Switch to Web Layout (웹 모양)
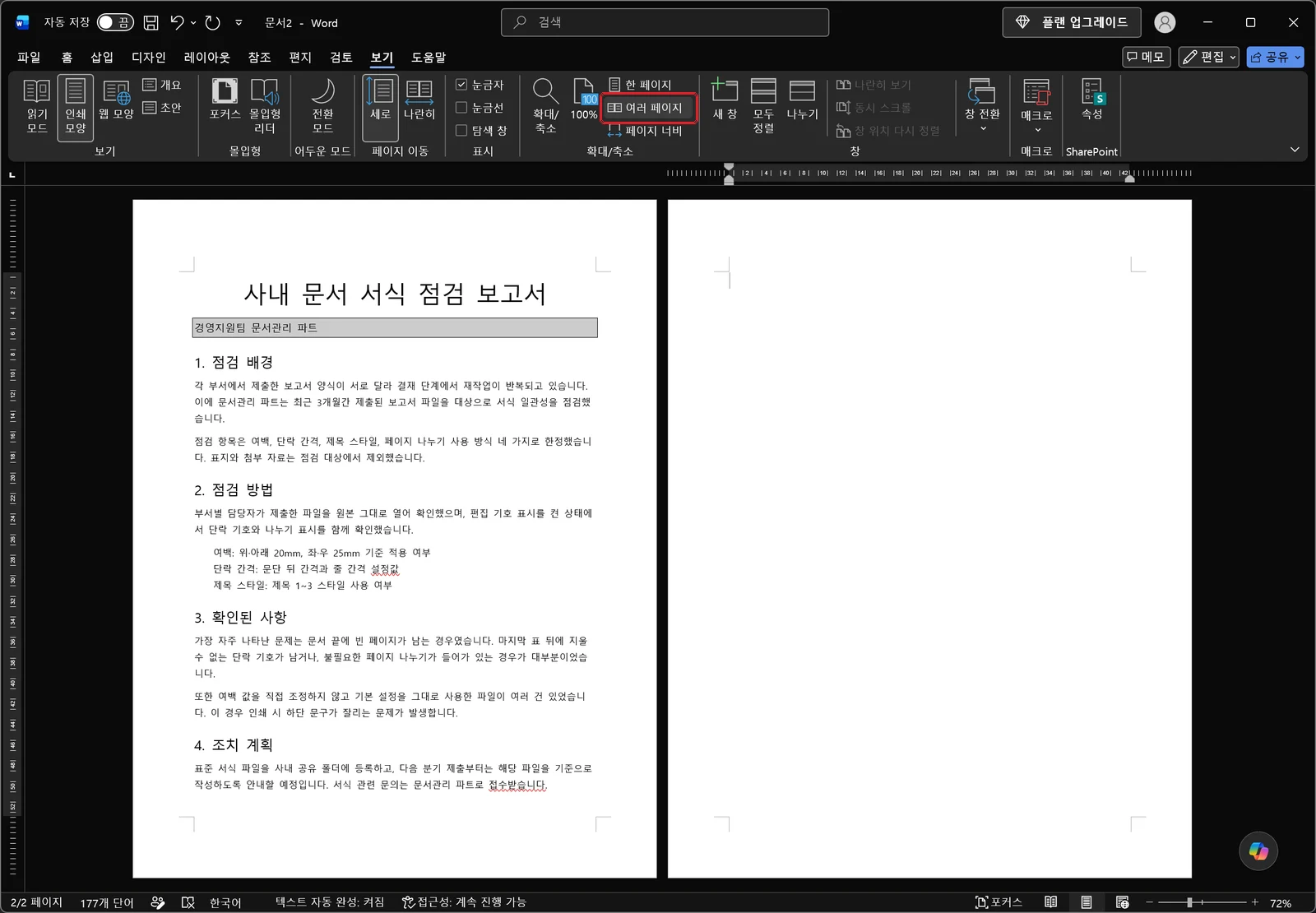Screen dimensions: 1316x913 (116, 100)
